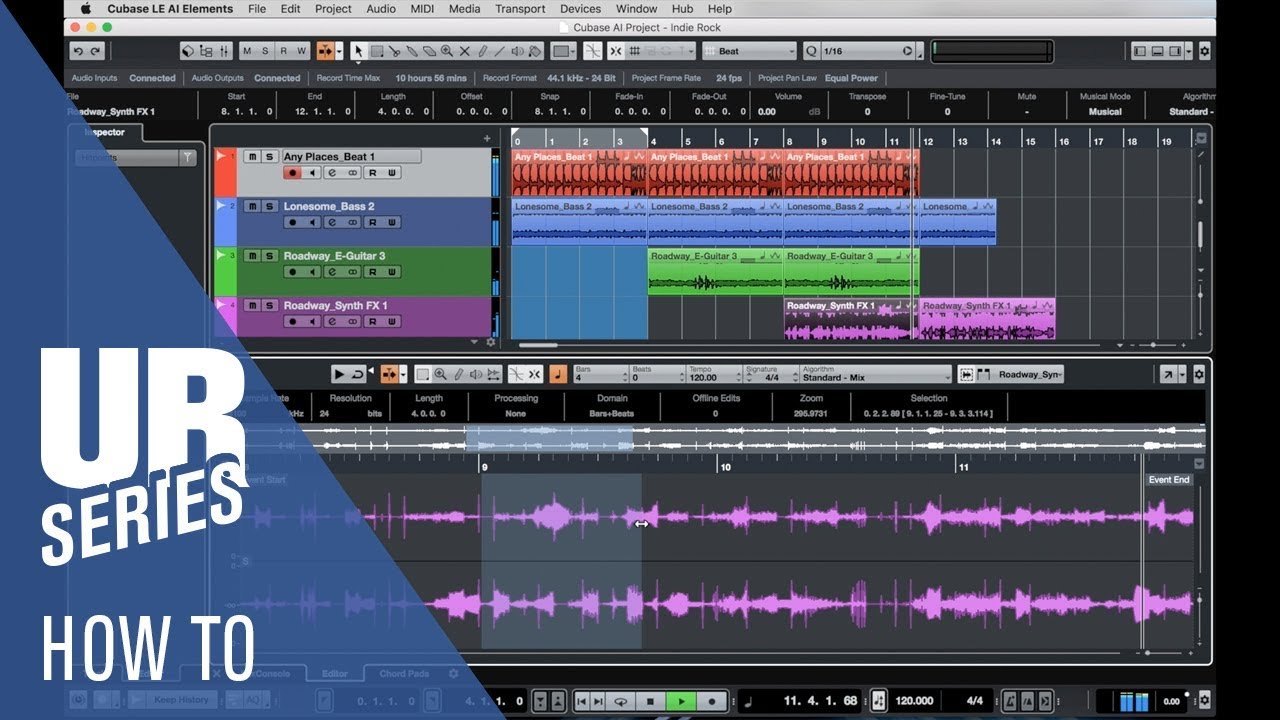Select the Glue tool
The width and height of the screenshot is (1280, 720).
(x=411, y=51)
